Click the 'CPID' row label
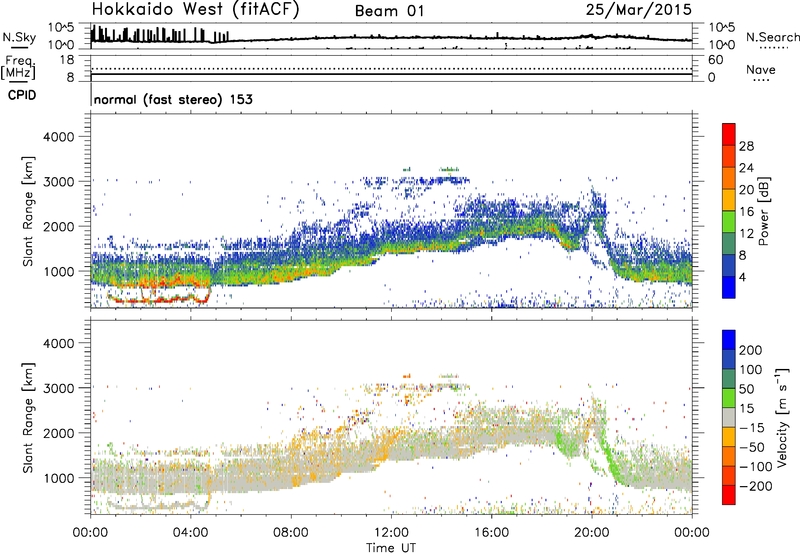 click(x=22, y=95)
